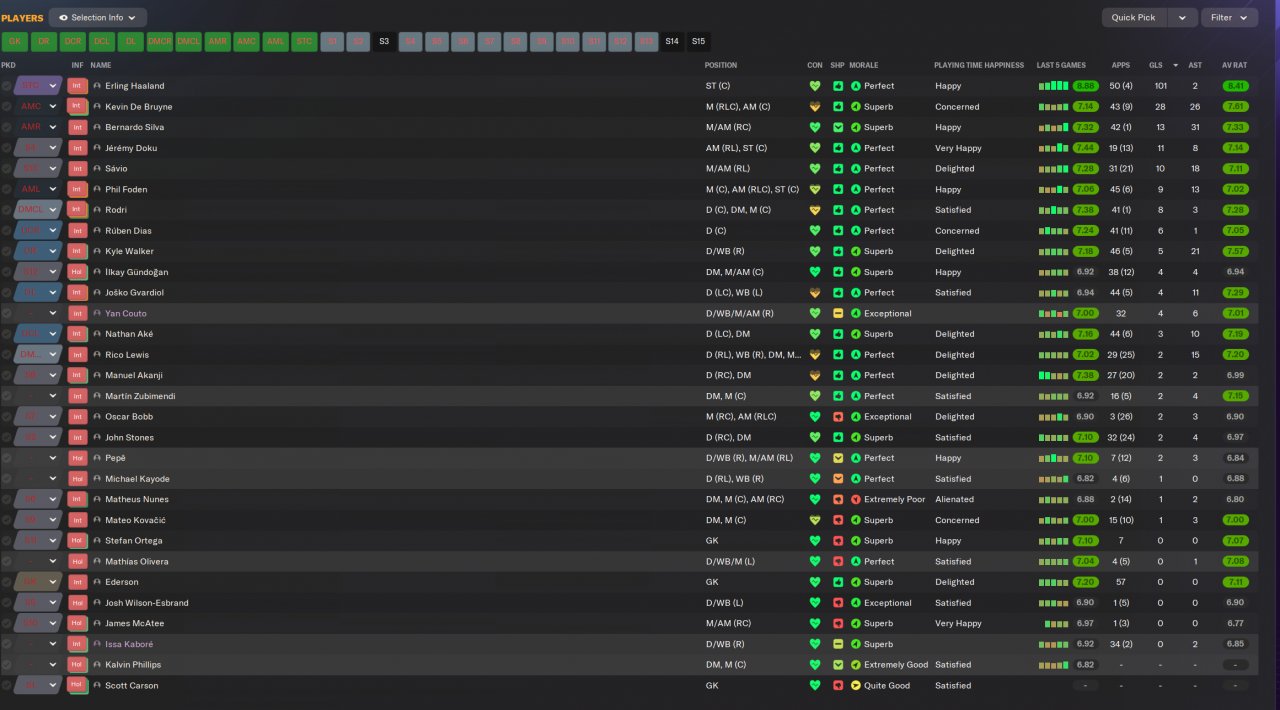The height and width of the screenshot is (710, 1280).
Task: Toggle the picked circle for James McAtee
Action: [x=7, y=623]
